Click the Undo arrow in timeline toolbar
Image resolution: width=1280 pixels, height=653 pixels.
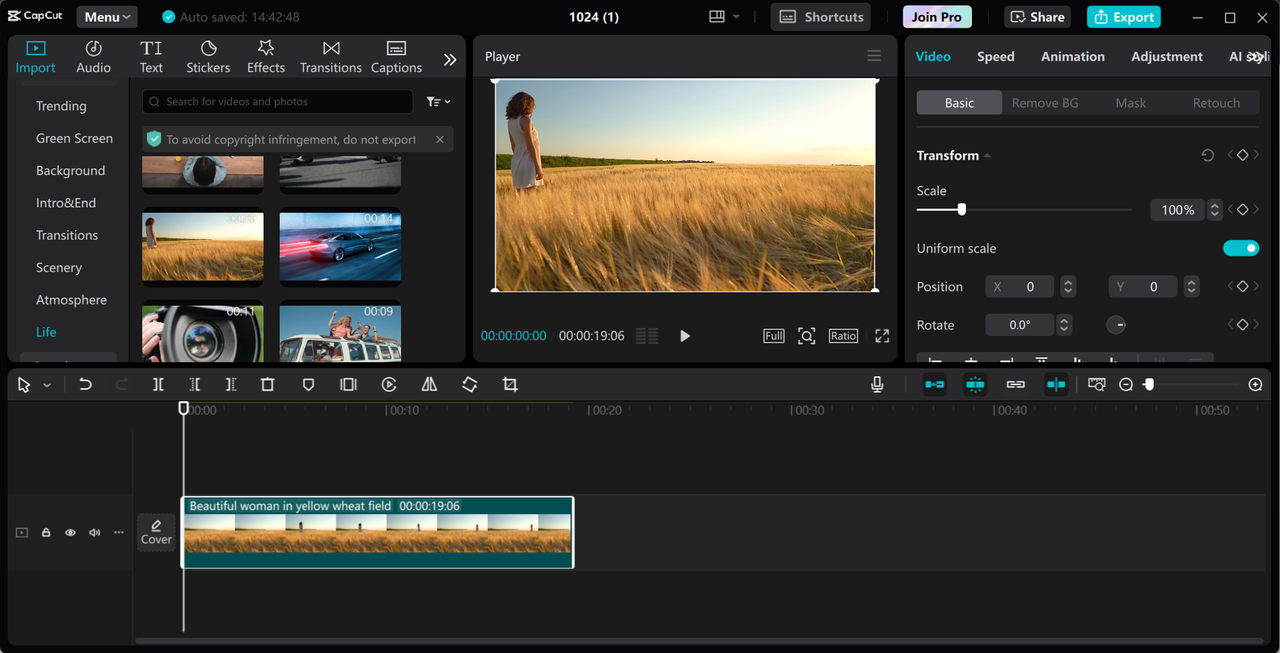[85, 384]
